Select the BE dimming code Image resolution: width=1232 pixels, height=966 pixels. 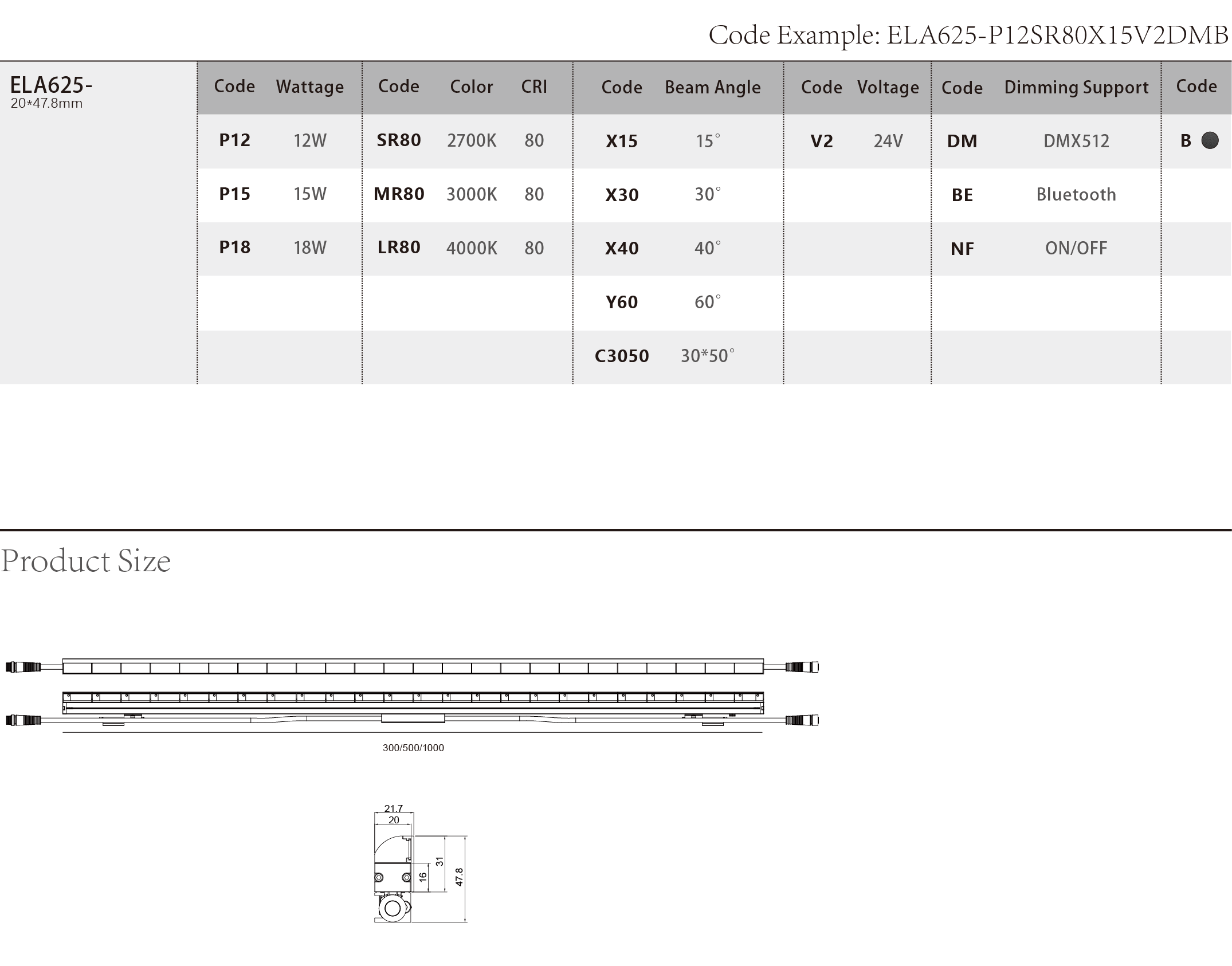(x=962, y=195)
